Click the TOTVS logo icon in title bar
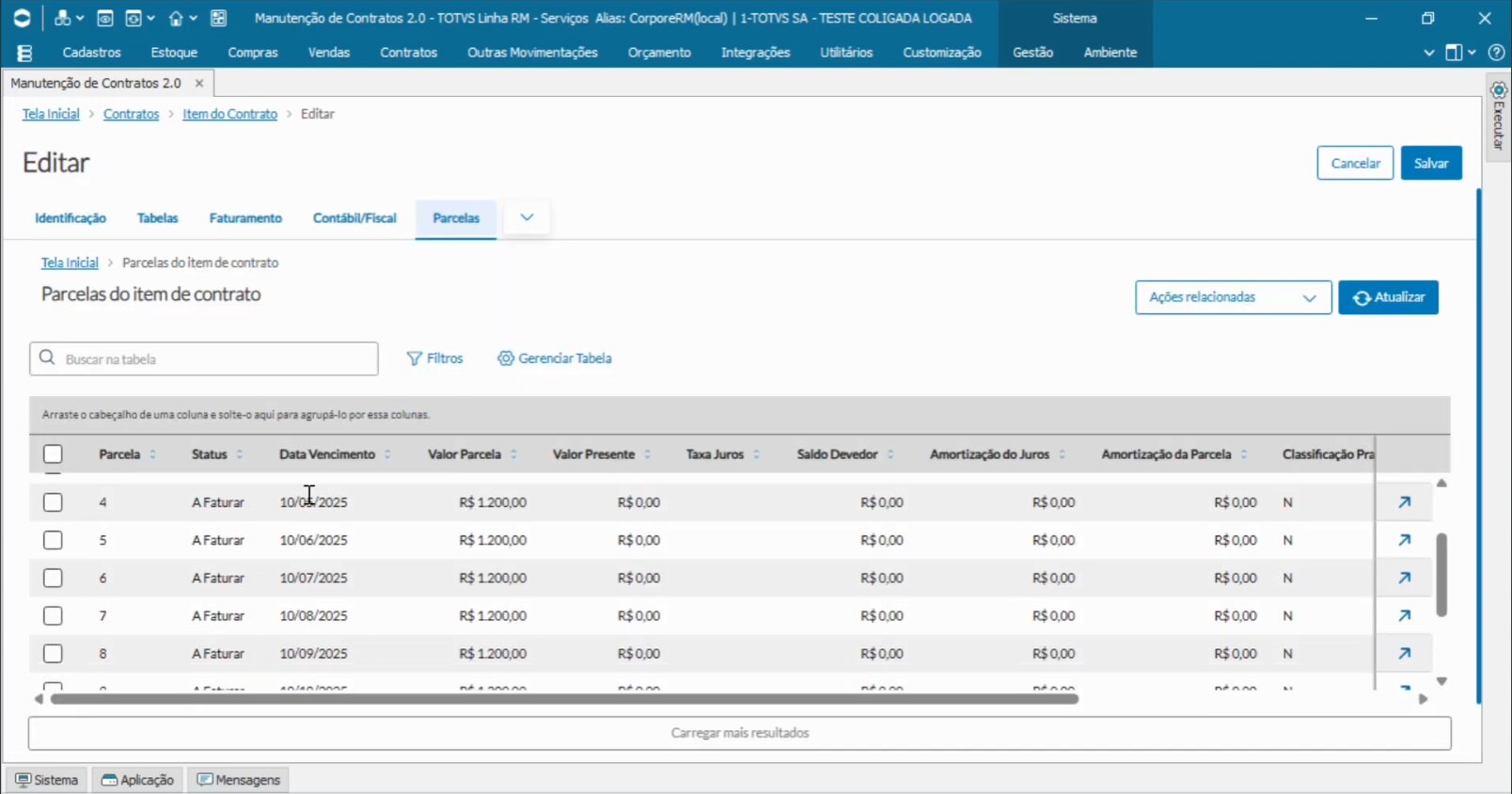1512x794 pixels. [x=21, y=18]
